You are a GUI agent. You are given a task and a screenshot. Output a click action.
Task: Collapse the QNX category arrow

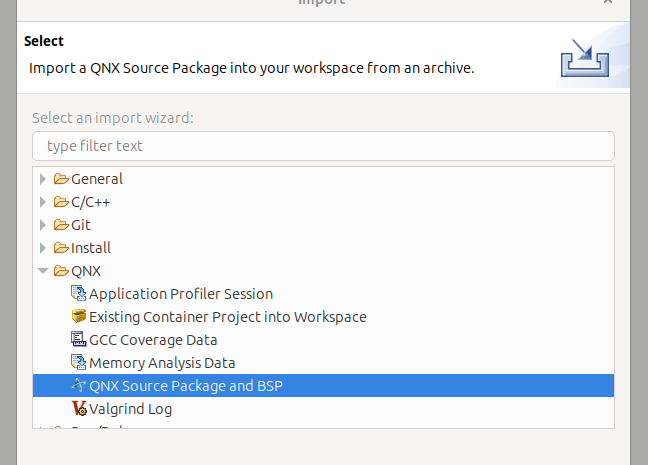(43, 271)
